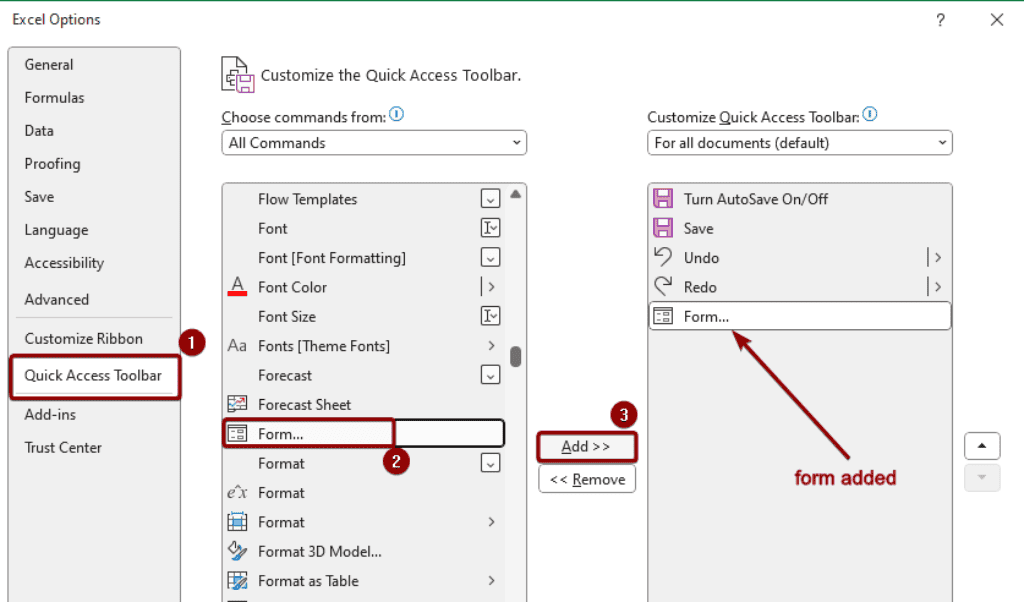
Task: Click the info icon beside Choose commands from
Action: (x=397, y=115)
